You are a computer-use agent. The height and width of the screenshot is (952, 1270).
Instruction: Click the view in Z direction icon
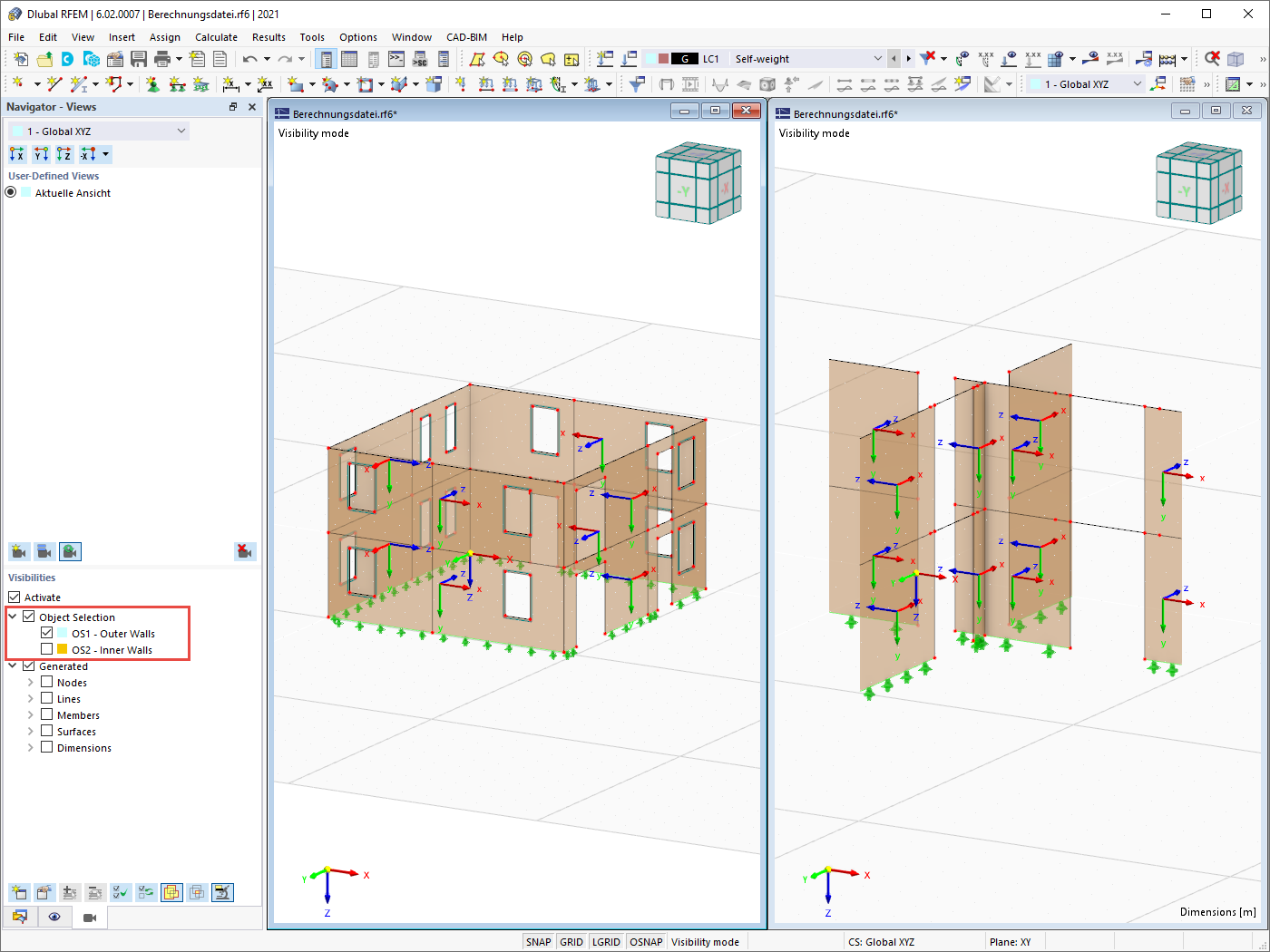click(64, 154)
